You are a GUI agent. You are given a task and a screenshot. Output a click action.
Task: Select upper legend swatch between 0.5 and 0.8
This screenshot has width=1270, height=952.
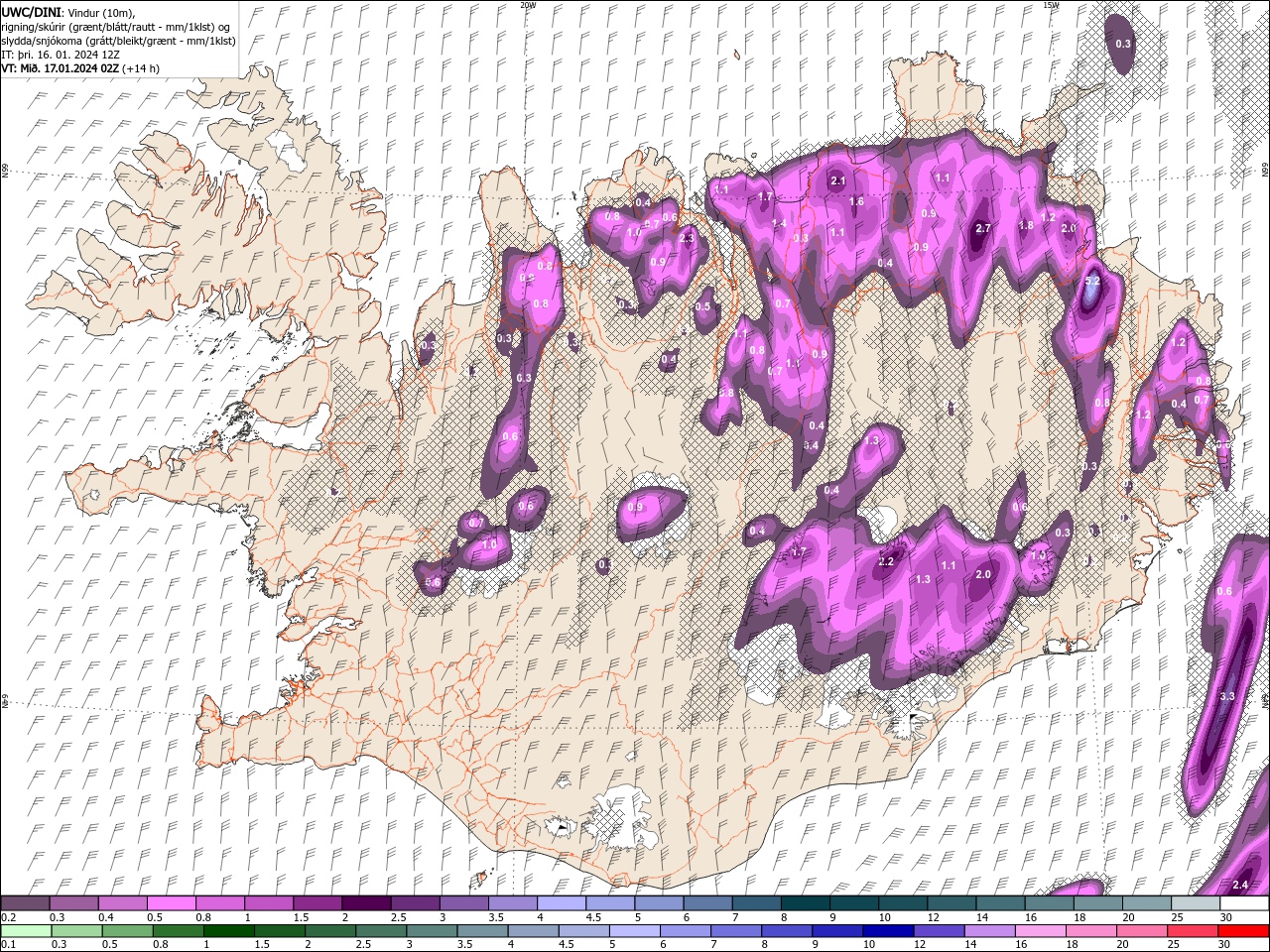(x=171, y=903)
